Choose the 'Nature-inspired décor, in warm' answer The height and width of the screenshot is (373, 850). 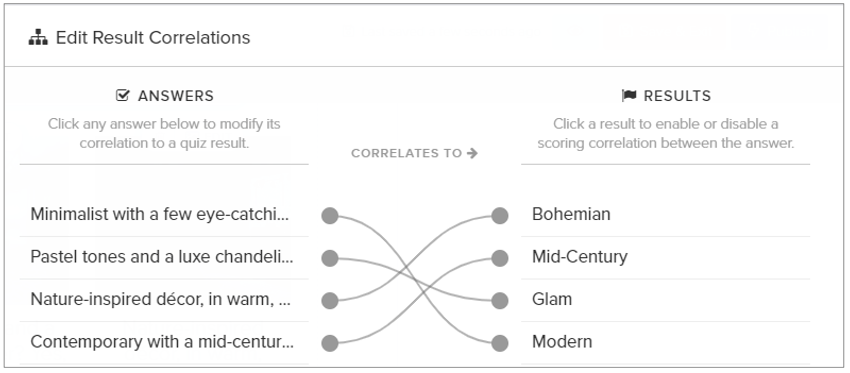coord(164,300)
